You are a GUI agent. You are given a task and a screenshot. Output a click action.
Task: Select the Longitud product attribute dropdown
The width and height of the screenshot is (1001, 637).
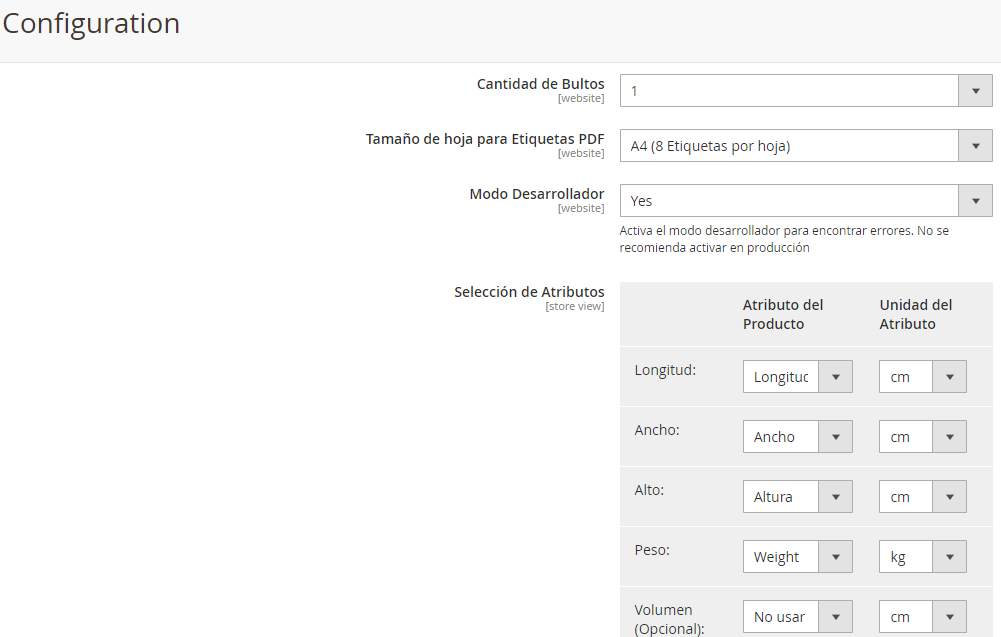(797, 377)
